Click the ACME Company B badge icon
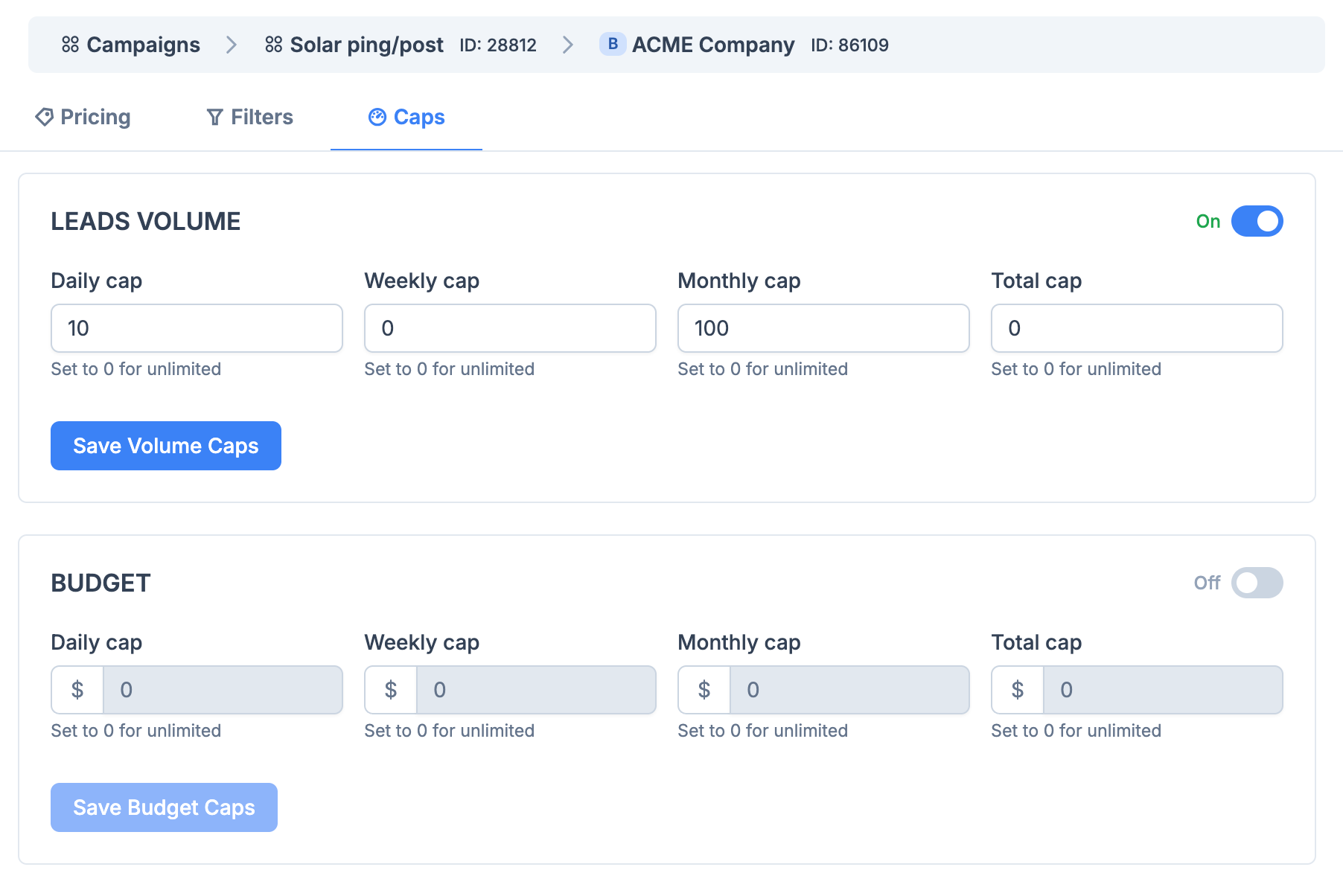This screenshot has height=896, width=1343. click(x=612, y=45)
